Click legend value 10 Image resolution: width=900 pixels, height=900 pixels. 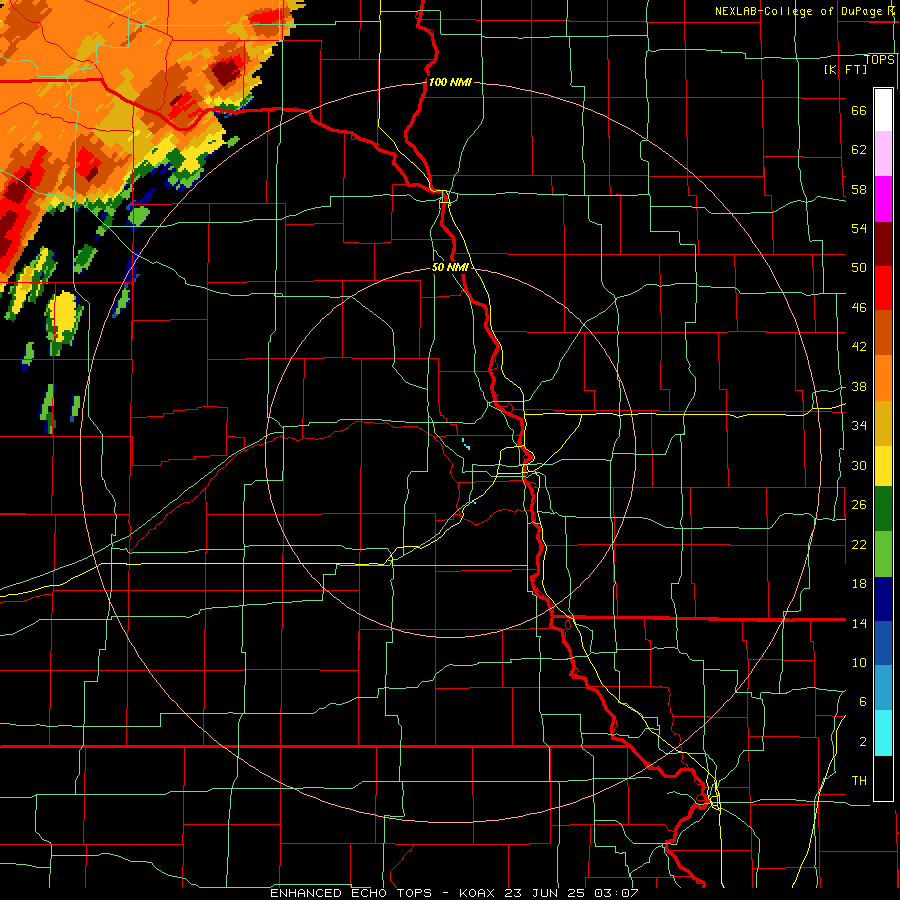[859, 662]
